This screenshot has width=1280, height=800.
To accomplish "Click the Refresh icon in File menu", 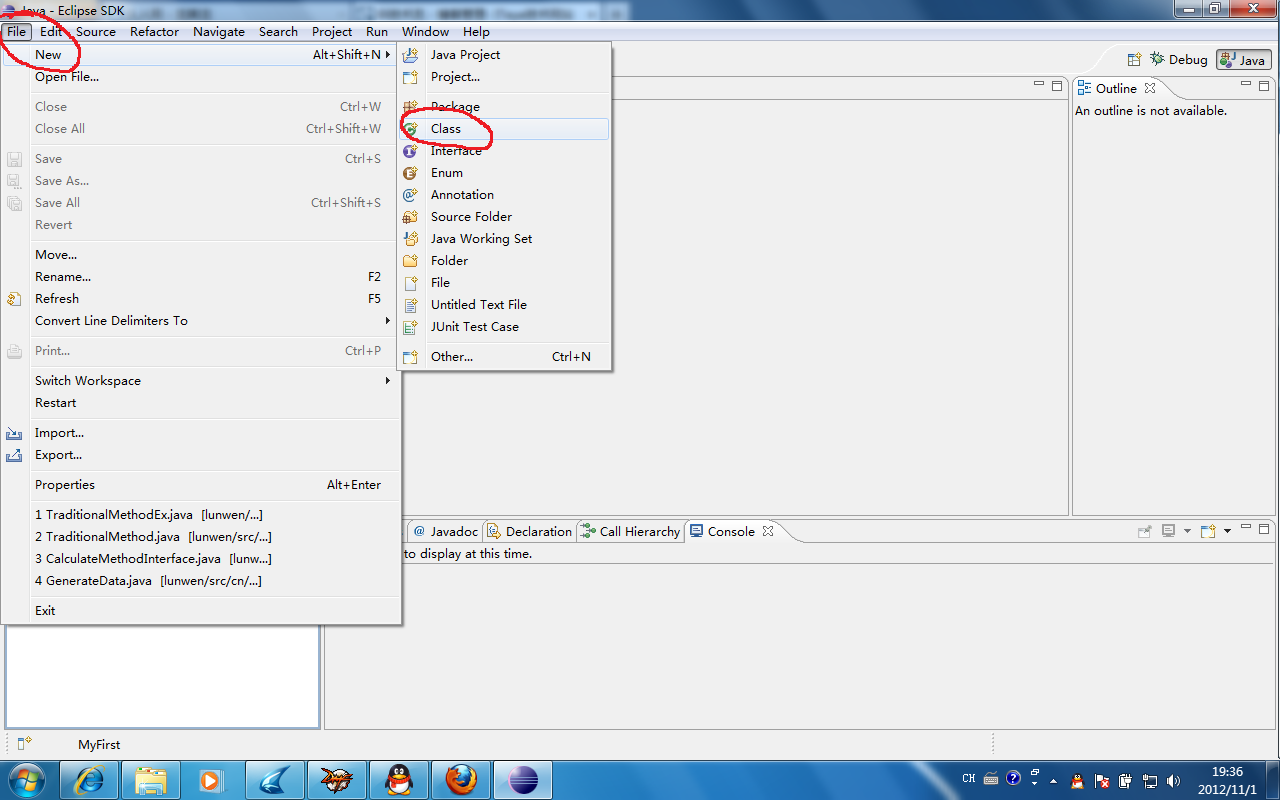I will coord(15,299).
